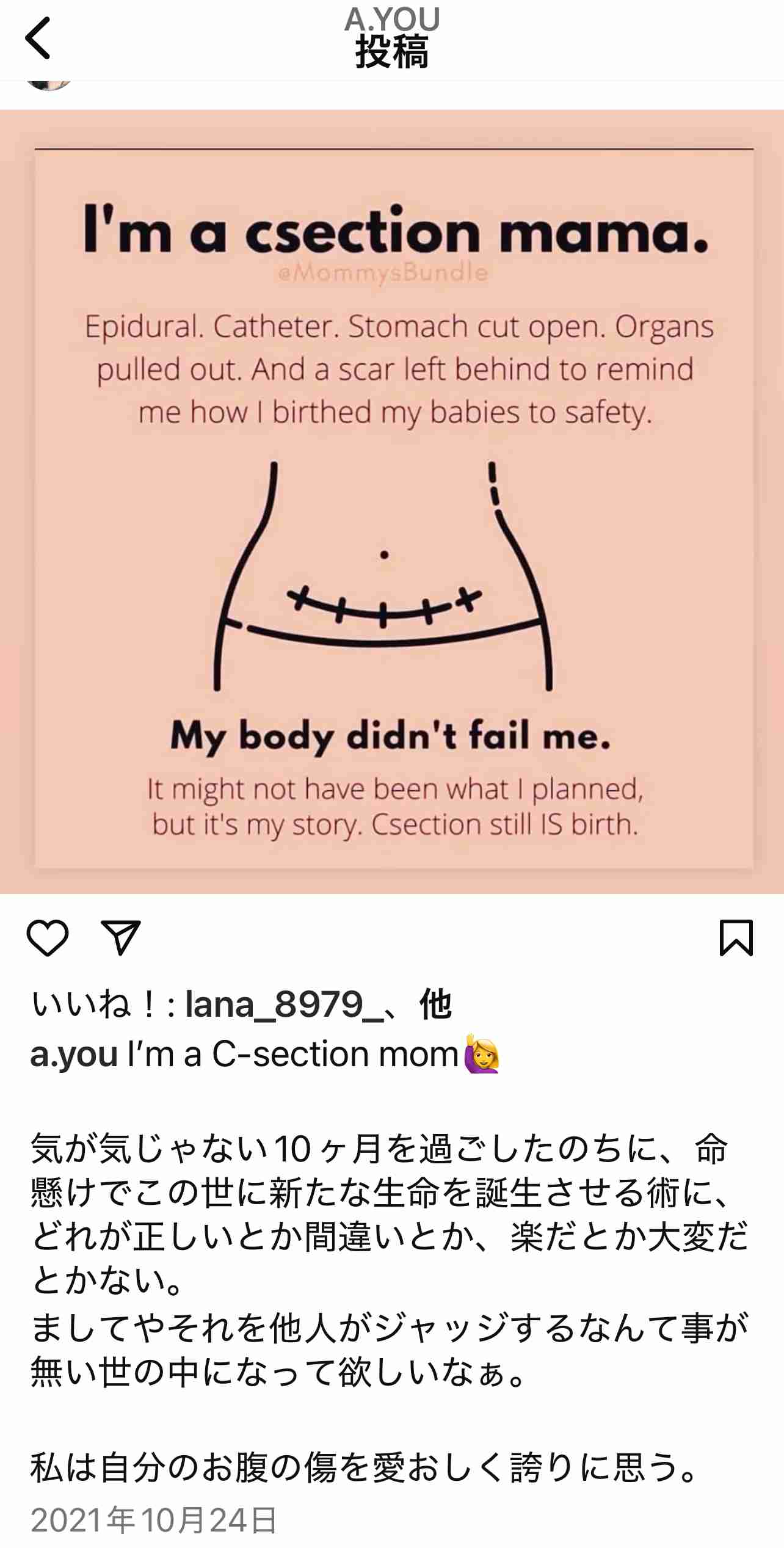Like the post with the heart icon
The width and height of the screenshot is (784, 1548).
point(48,938)
